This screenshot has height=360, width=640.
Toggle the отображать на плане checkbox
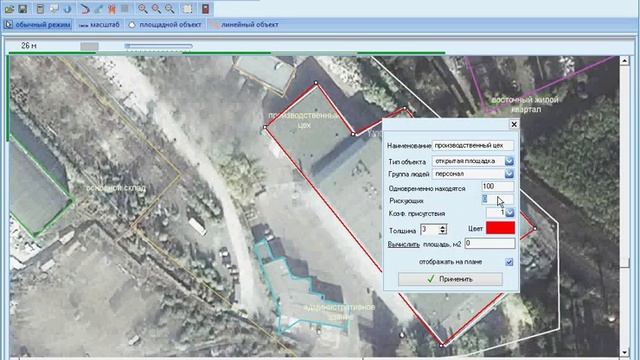pos(509,262)
